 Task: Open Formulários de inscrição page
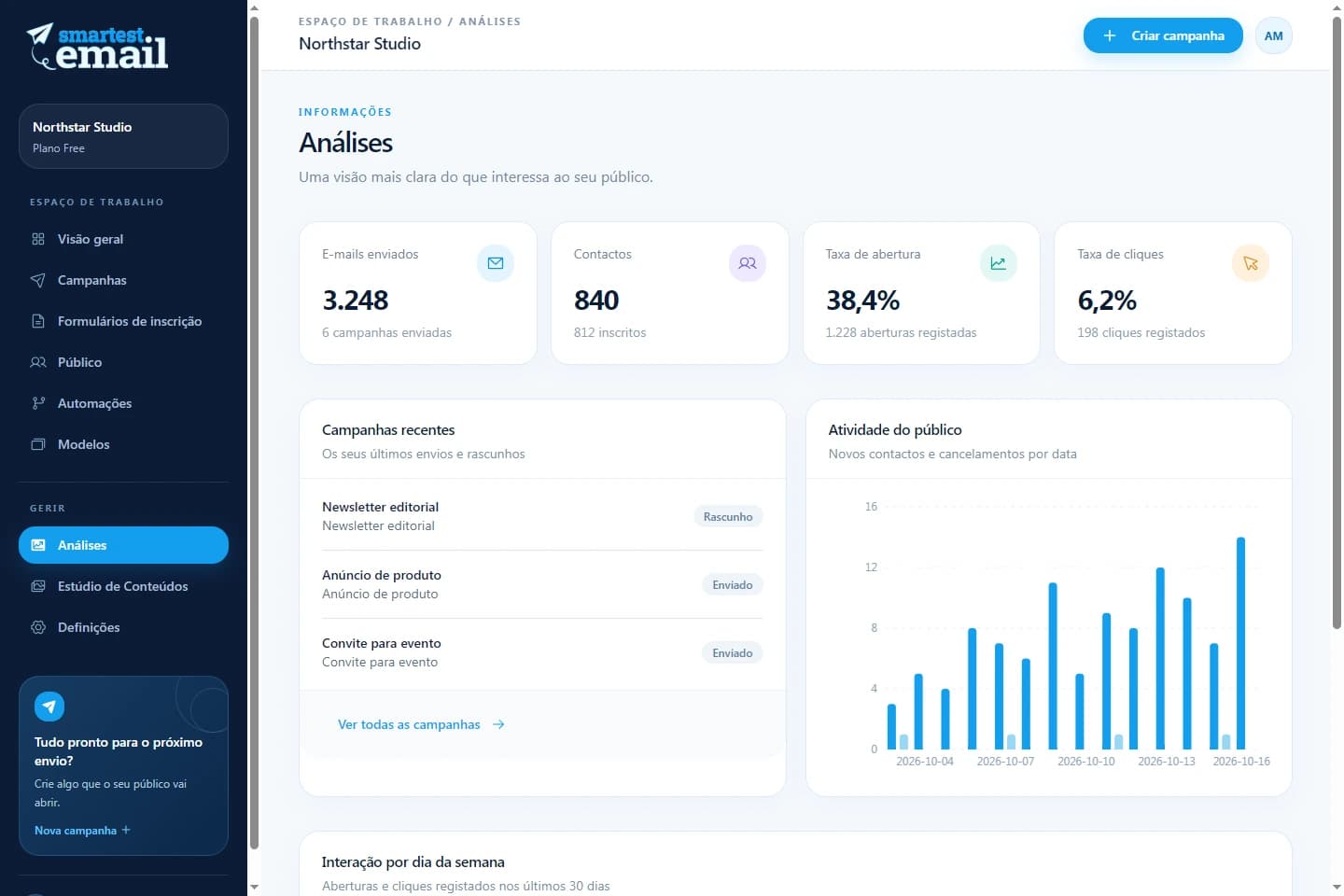coord(123,321)
